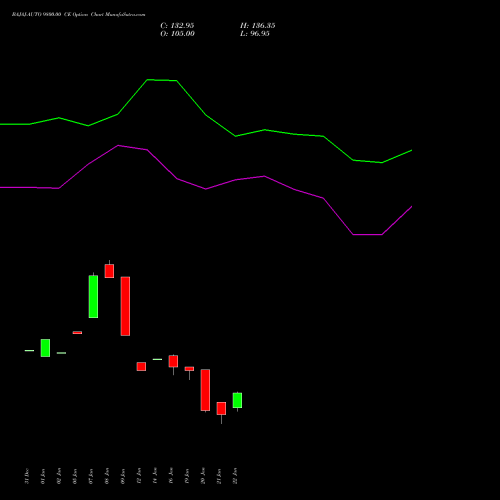The height and width of the screenshot is (500, 500).
Task: Select the close value 'C: 132.95'
Action: pos(177,26)
